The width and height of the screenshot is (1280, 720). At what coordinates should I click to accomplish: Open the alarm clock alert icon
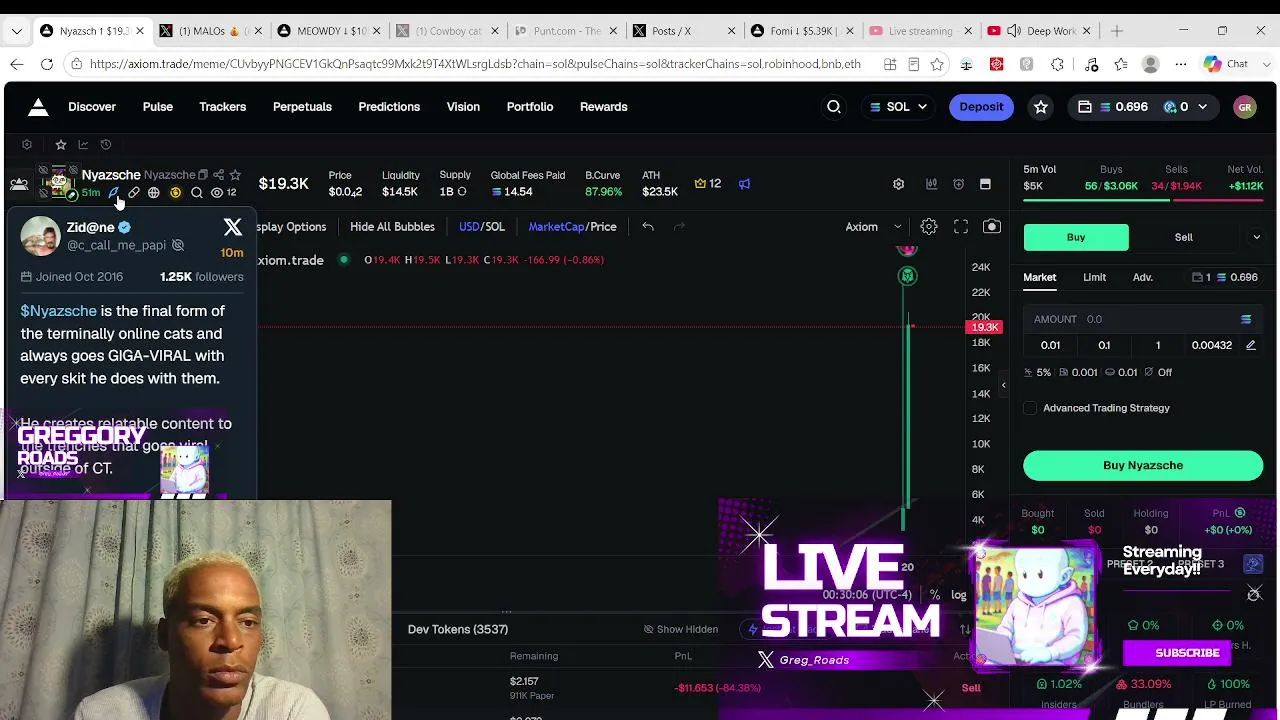click(958, 184)
